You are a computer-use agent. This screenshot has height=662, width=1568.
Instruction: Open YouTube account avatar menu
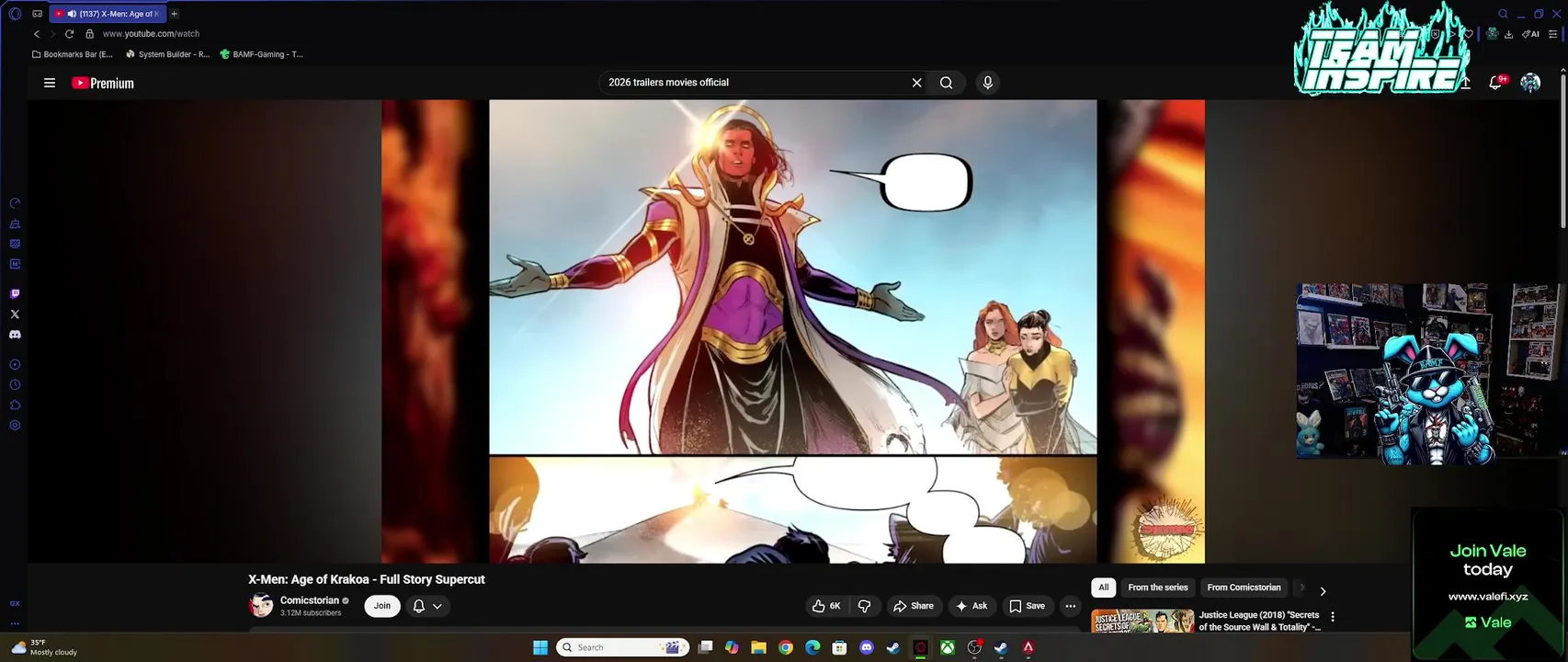coord(1530,83)
